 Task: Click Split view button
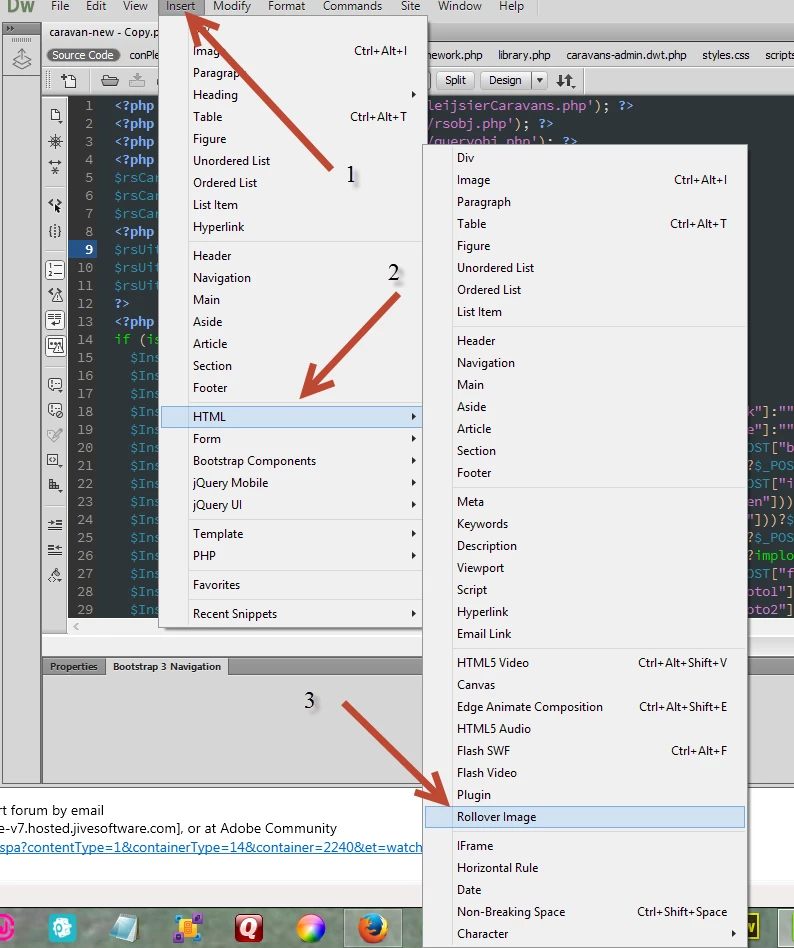pyautogui.click(x=455, y=80)
